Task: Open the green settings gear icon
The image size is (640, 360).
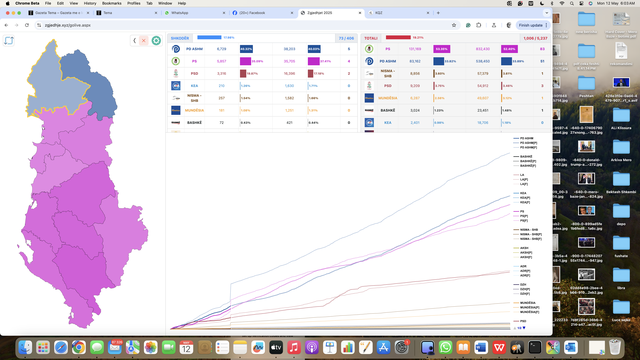Action: click(156, 40)
